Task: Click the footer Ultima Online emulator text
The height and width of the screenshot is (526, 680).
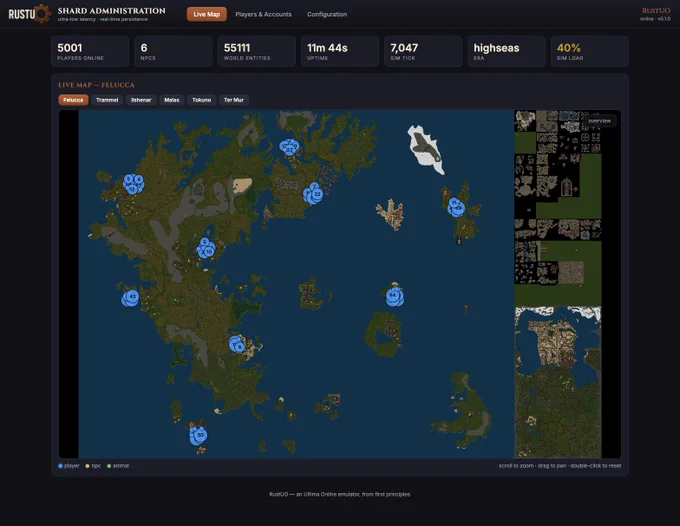Action: point(340,494)
